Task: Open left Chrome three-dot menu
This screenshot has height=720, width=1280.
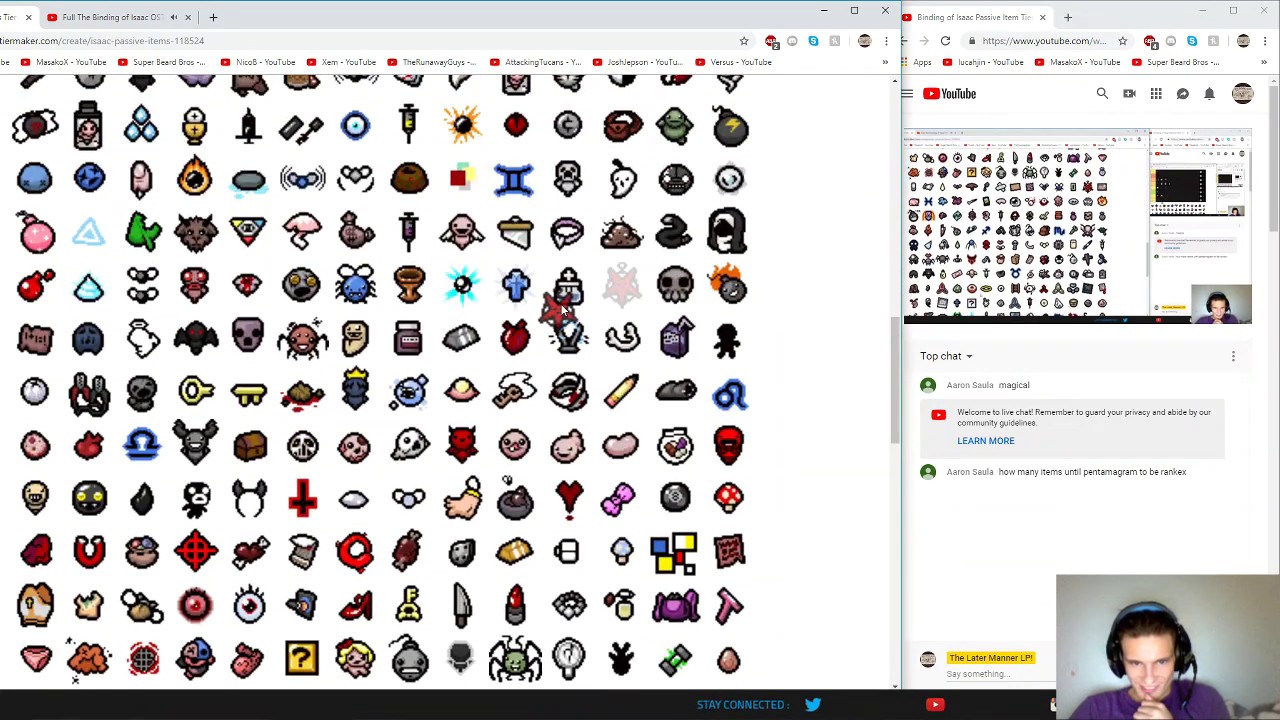Action: click(x=885, y=41)
